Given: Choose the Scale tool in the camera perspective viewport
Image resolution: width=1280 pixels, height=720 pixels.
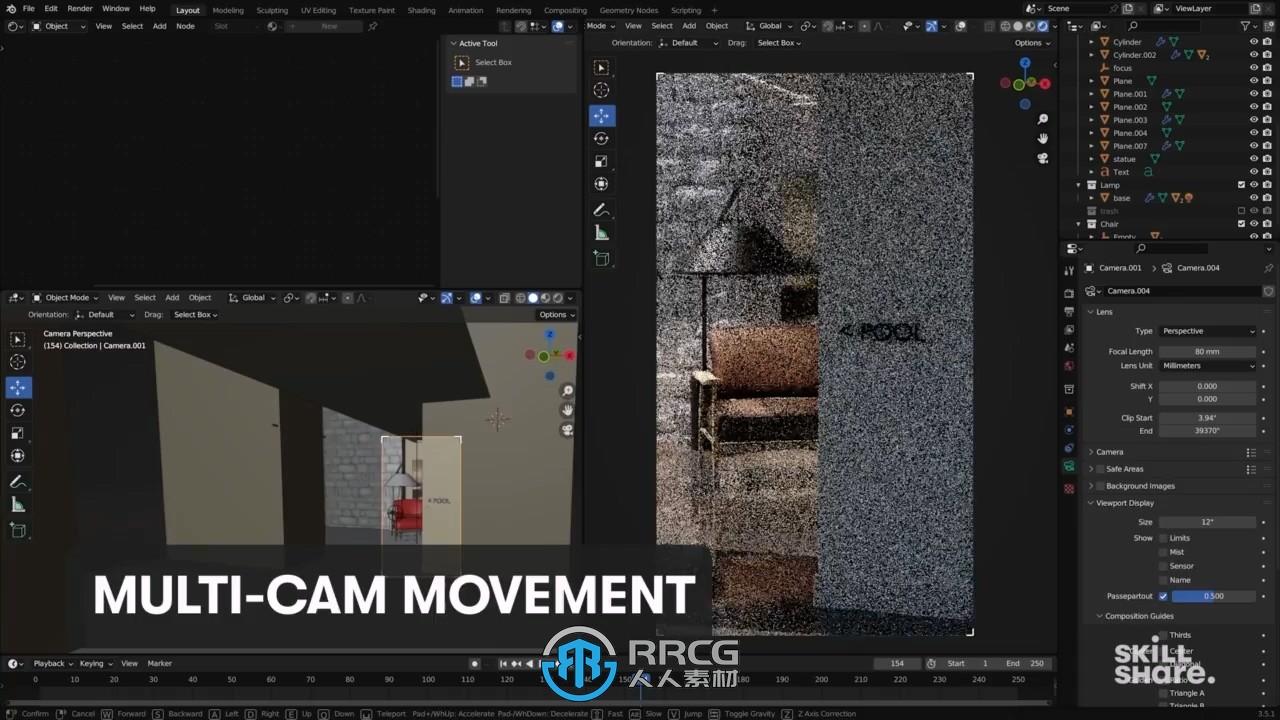Looking at the screenshot, I should coord(18,433).
